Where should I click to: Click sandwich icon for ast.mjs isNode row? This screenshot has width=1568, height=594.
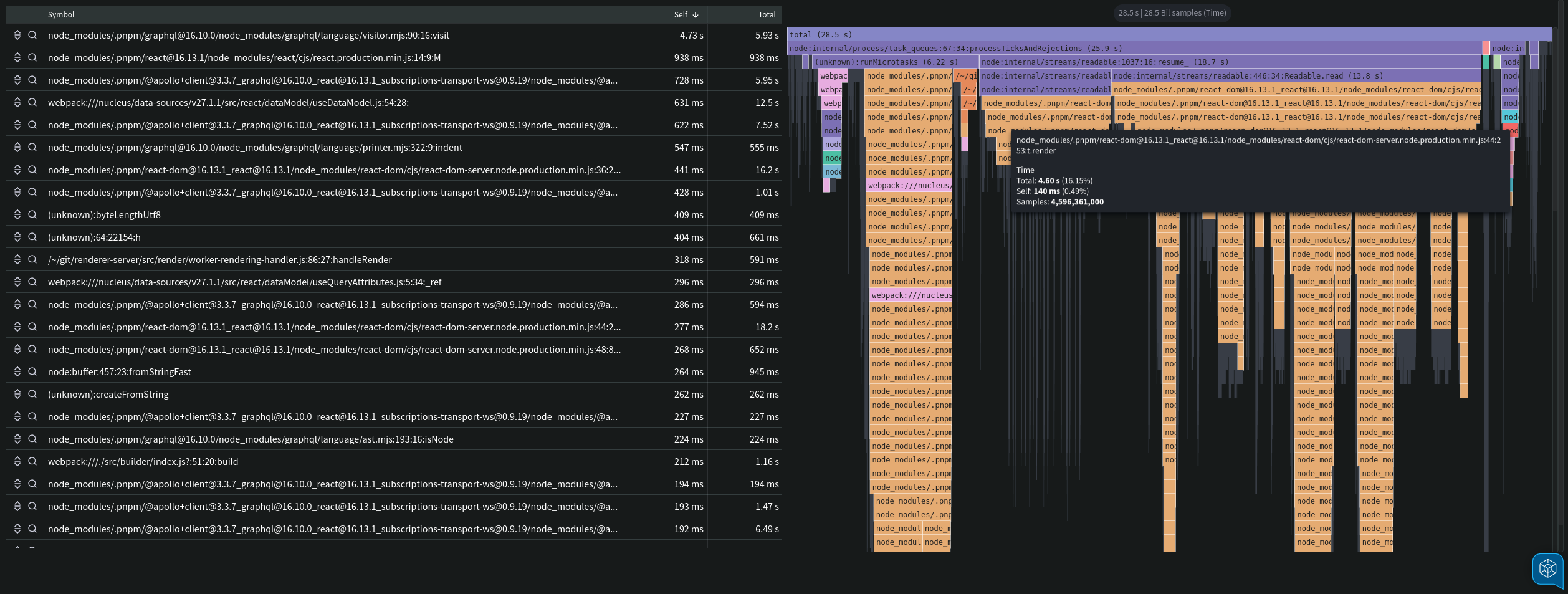17,439
